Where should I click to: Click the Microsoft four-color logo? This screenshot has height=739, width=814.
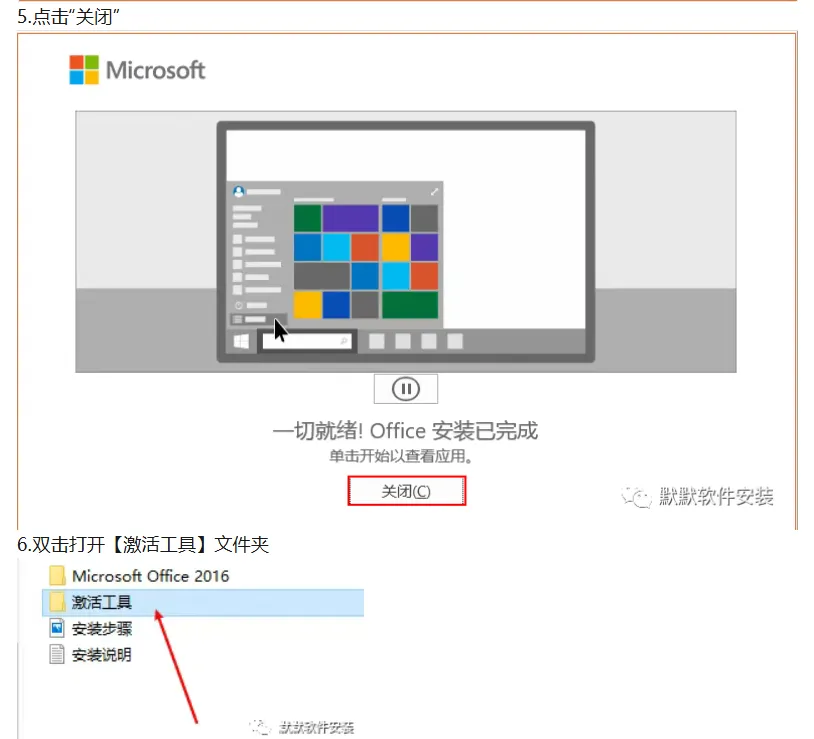click(84, 70)
